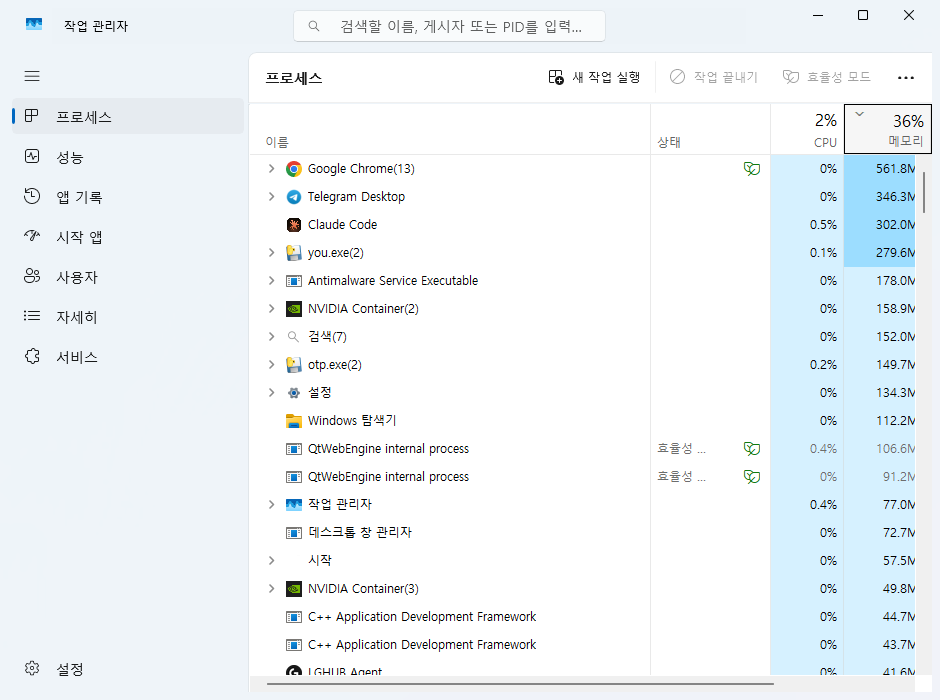Expand the Google Chrome(13) process group
Viewport: 940px width, 700px height.
272,169
